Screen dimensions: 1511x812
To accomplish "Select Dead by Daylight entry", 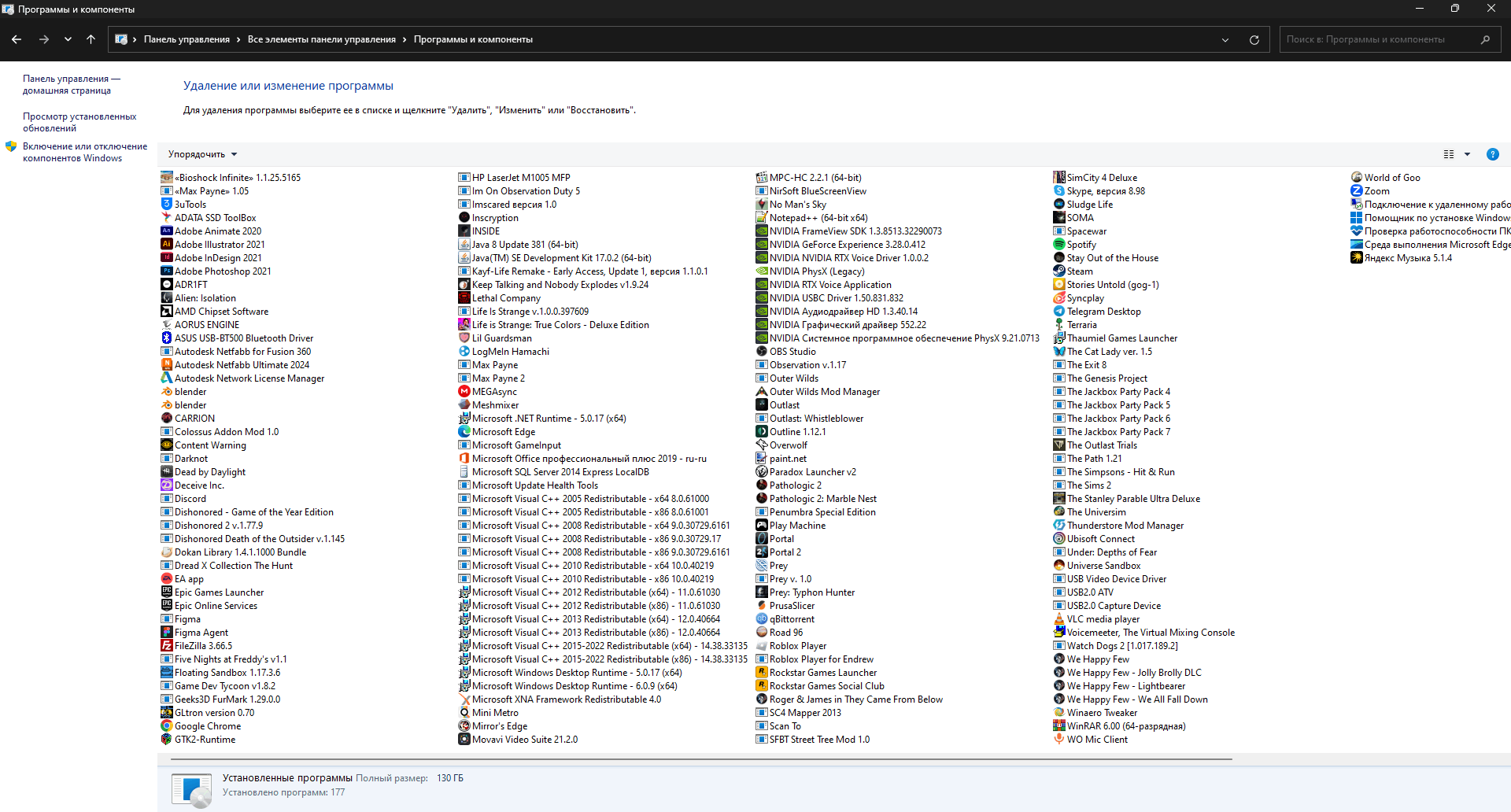I will tap(203, 472).
